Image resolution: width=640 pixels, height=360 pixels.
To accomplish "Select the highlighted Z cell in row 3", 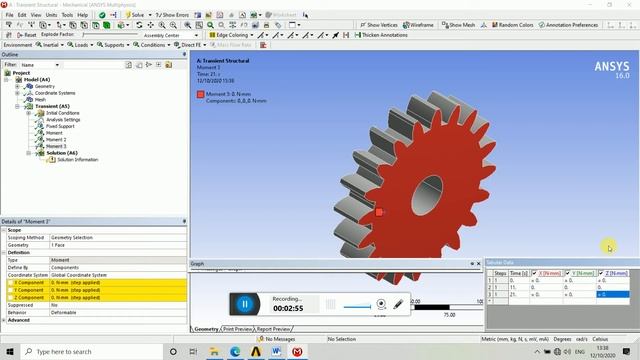I will pos(613,294).
